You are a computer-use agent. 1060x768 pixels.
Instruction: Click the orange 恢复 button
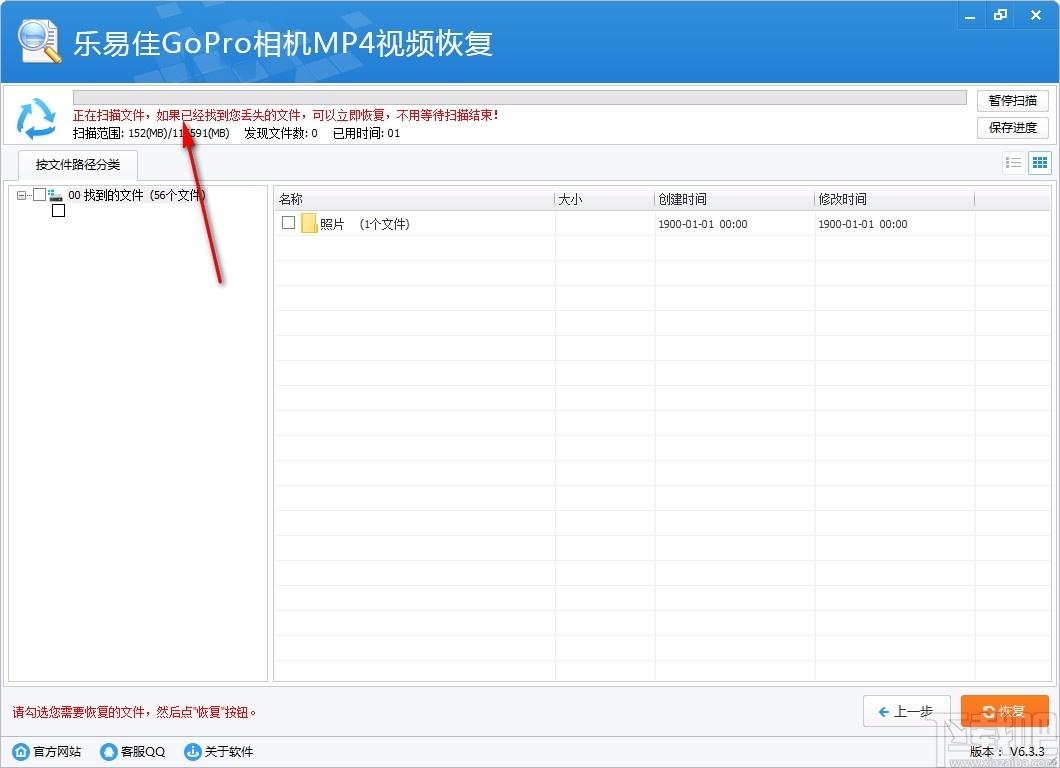coord(1005,711)
